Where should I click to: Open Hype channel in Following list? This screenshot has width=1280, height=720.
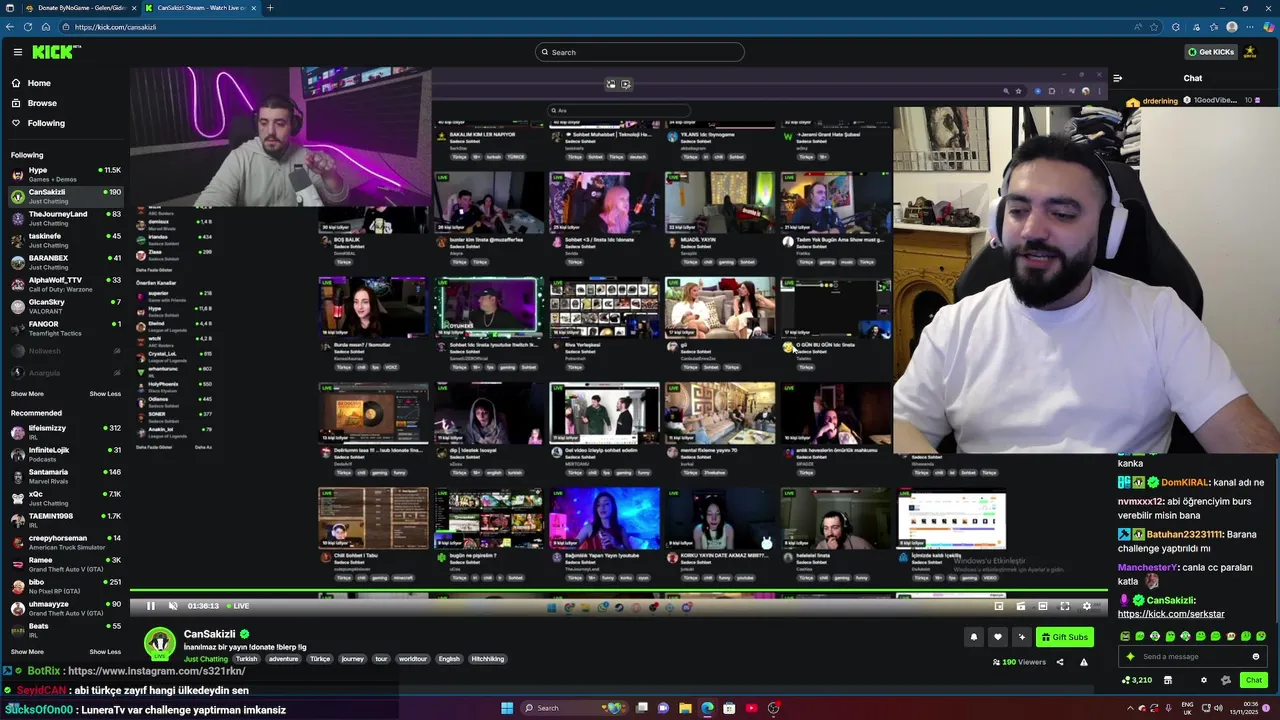pyautogui.click(x=66, y=174)
